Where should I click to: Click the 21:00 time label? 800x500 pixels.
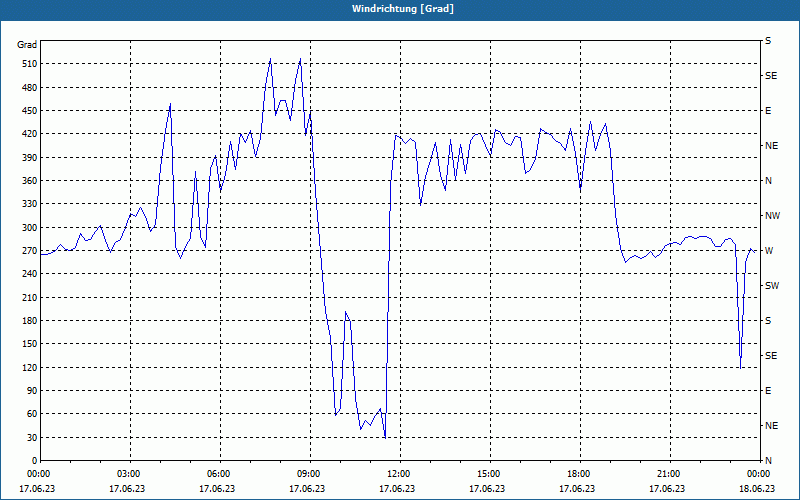670,474
